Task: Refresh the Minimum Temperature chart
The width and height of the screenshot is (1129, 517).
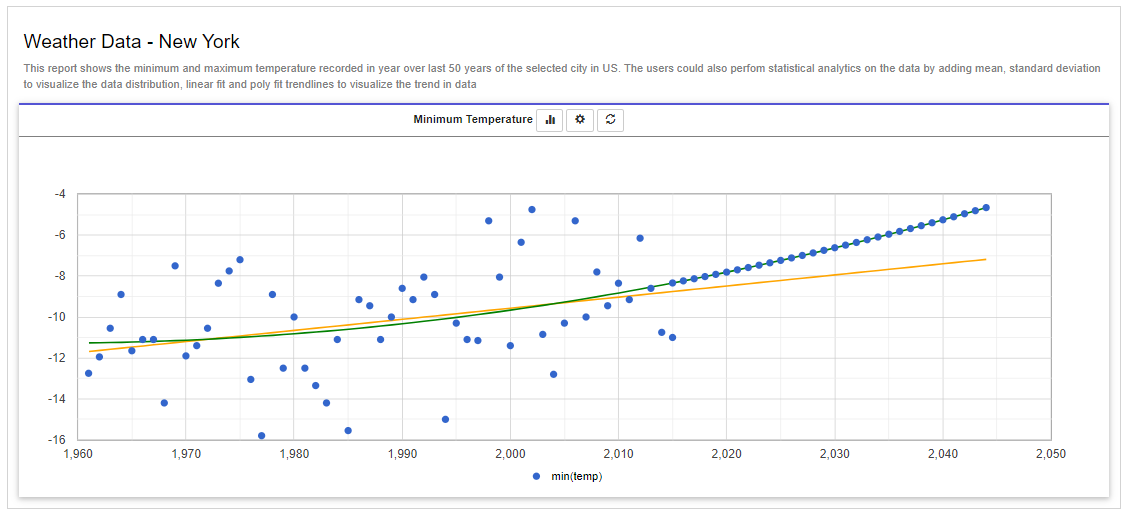Action: click(610, 120)
